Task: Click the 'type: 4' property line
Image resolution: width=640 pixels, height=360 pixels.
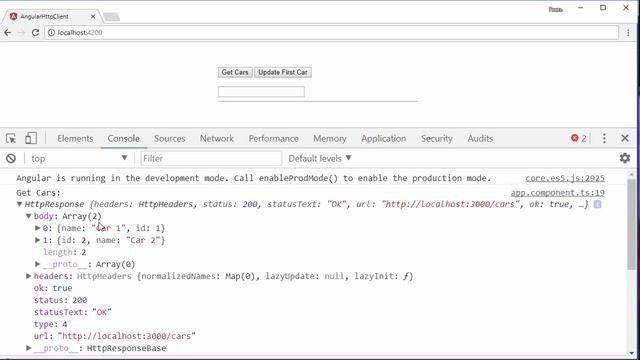Action: coord(51,324)
